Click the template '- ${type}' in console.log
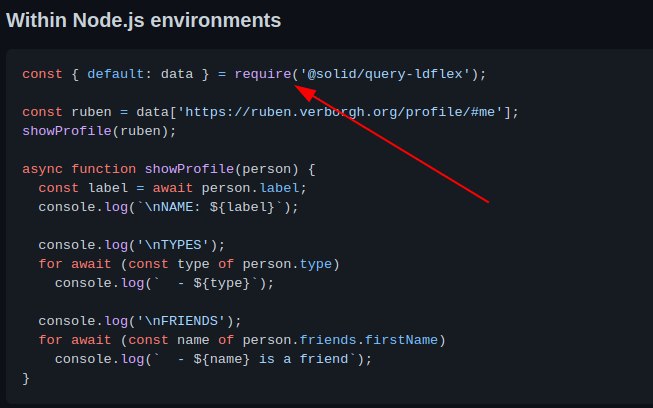The image size is (653, 408). (x=206, y=284)
